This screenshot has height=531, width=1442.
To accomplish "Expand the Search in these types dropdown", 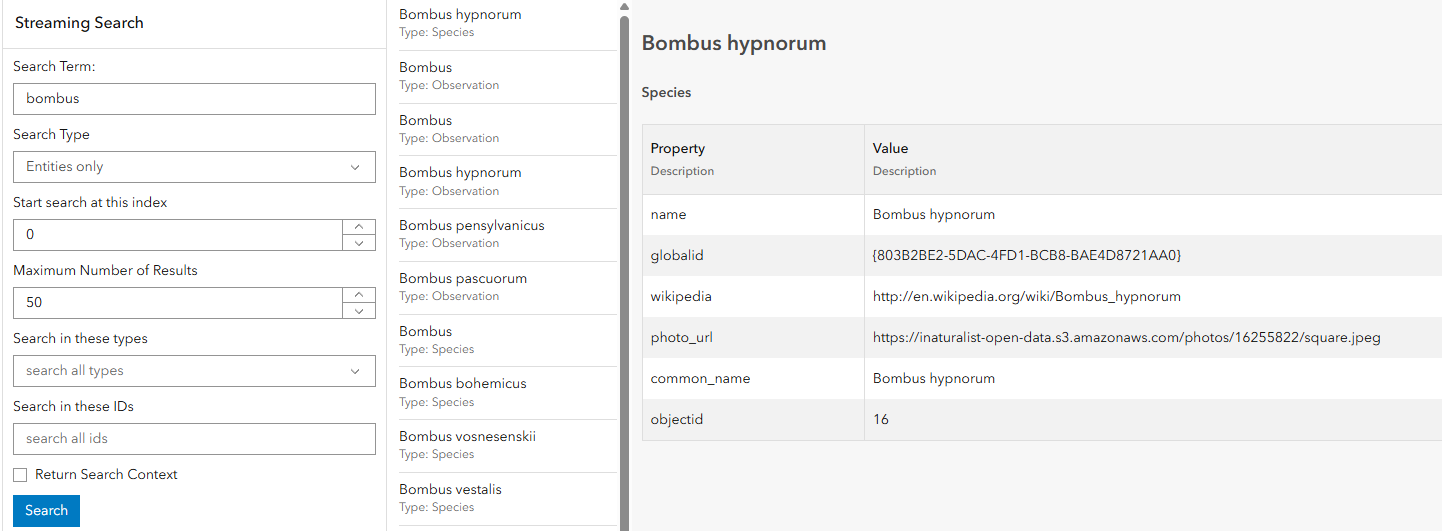I will point(194,371).
